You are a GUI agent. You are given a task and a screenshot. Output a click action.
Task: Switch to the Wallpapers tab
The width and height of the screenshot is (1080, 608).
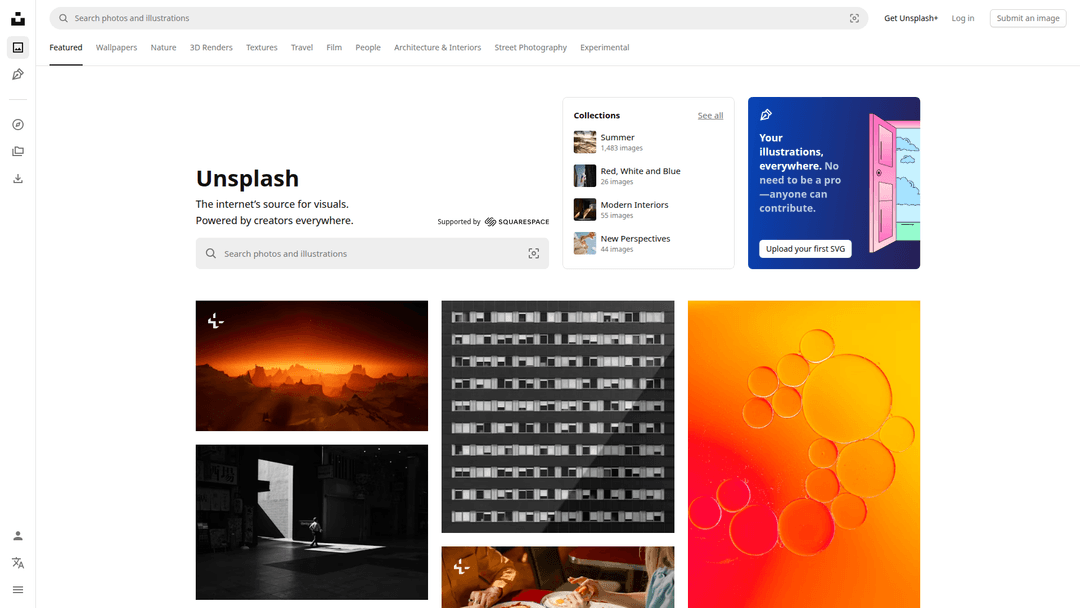tap(116, 48)
